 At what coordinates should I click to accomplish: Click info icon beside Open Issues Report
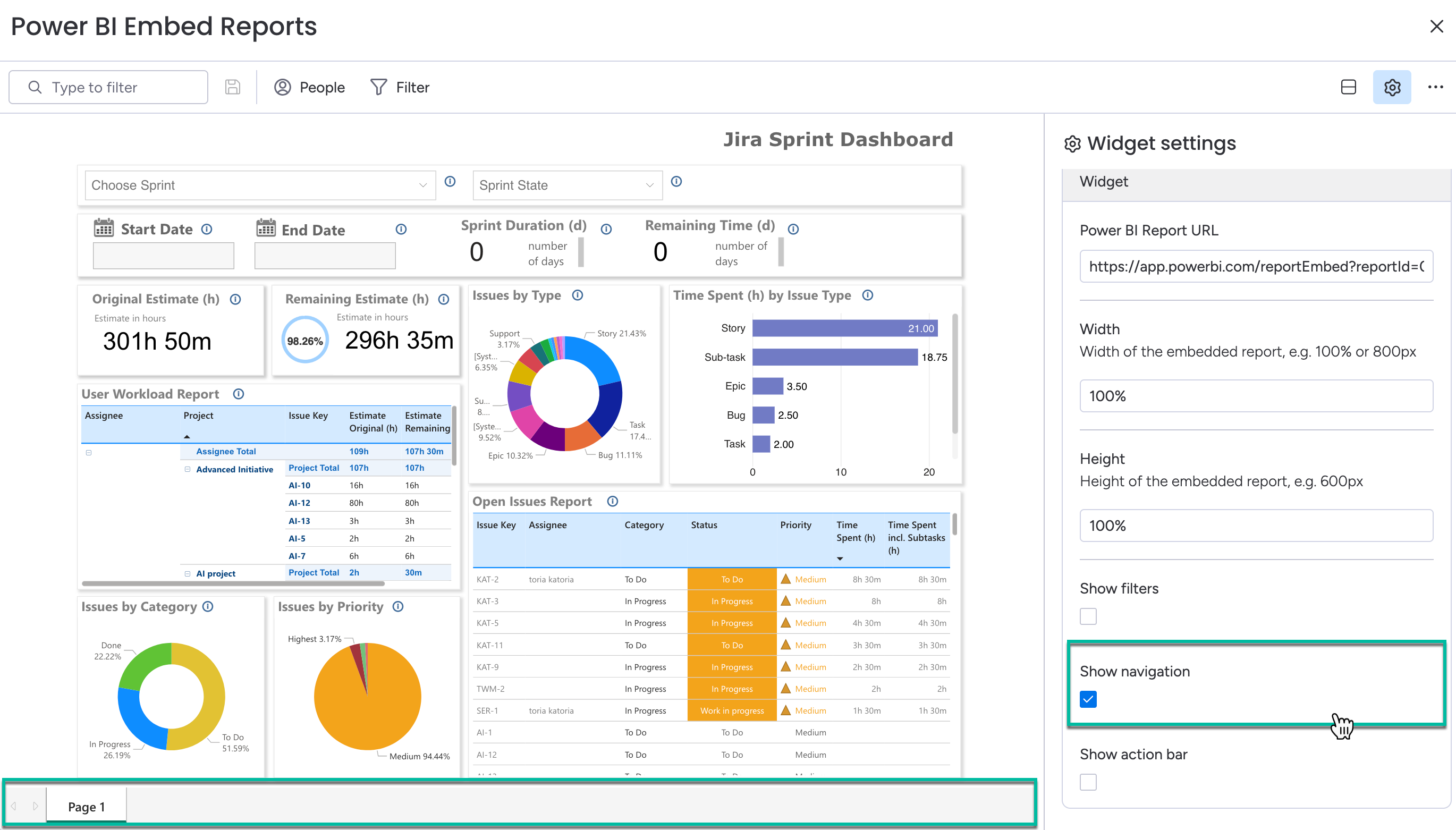[x=612, y=502]
